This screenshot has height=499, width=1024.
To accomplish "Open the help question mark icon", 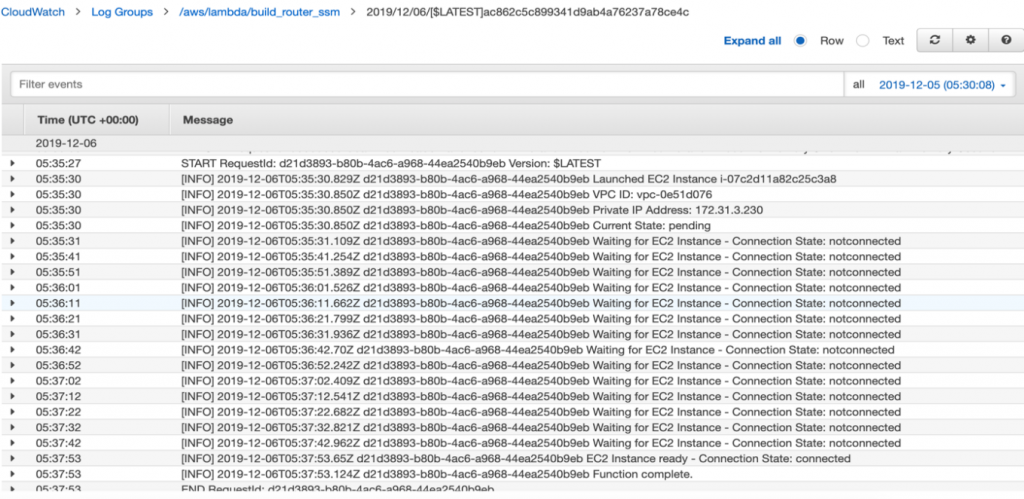I will [1006, 40].
